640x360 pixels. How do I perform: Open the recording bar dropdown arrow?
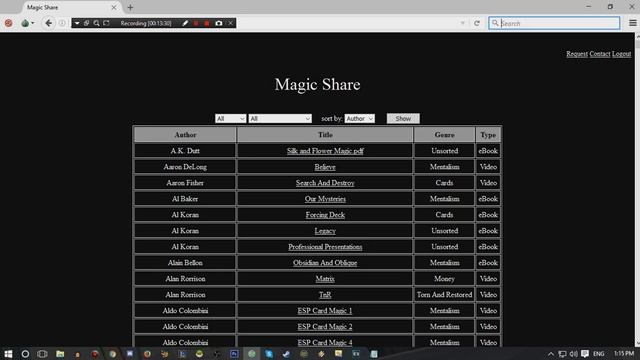tap(77, 23)
